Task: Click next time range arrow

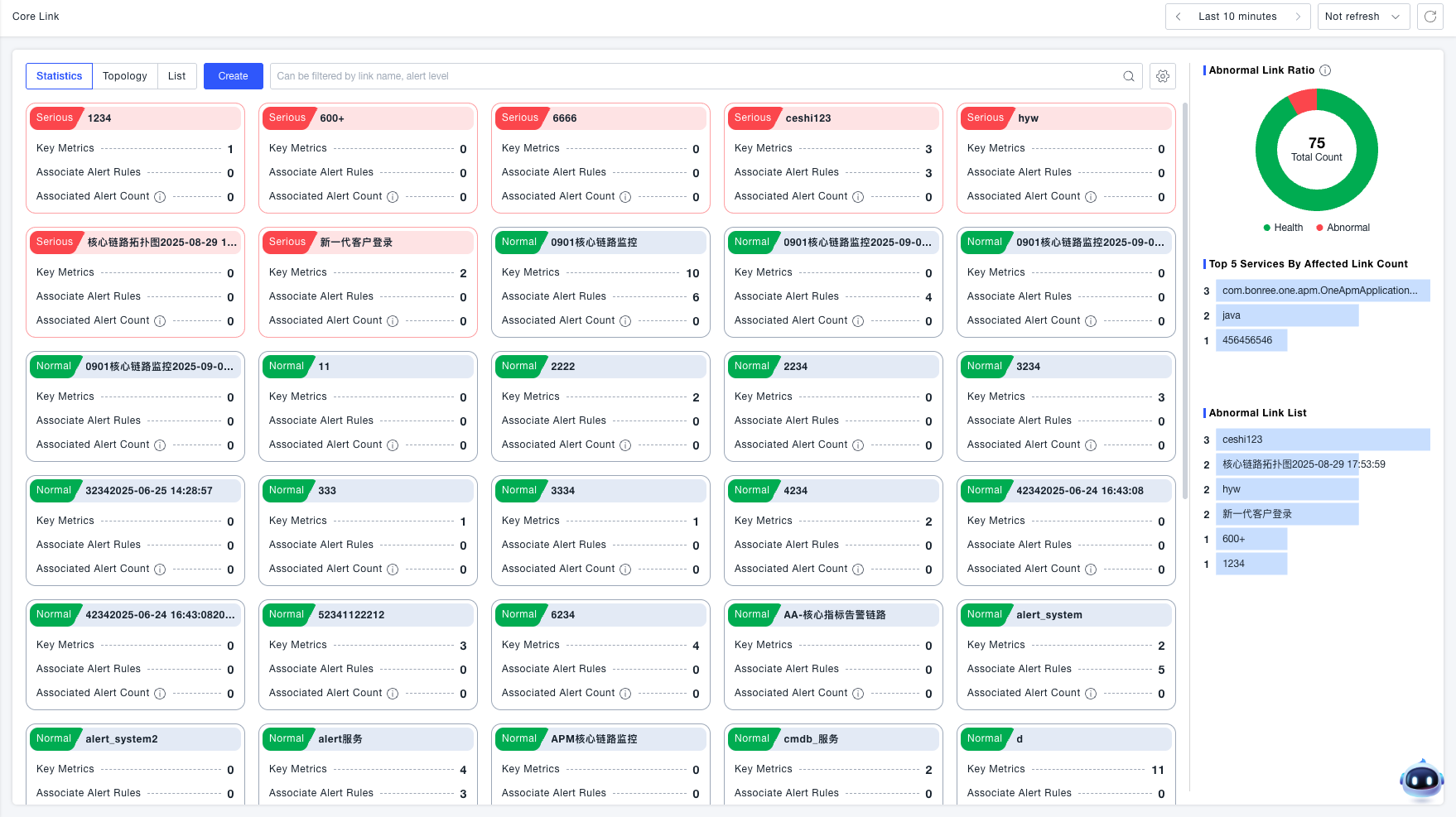Action: point(1298,17)
